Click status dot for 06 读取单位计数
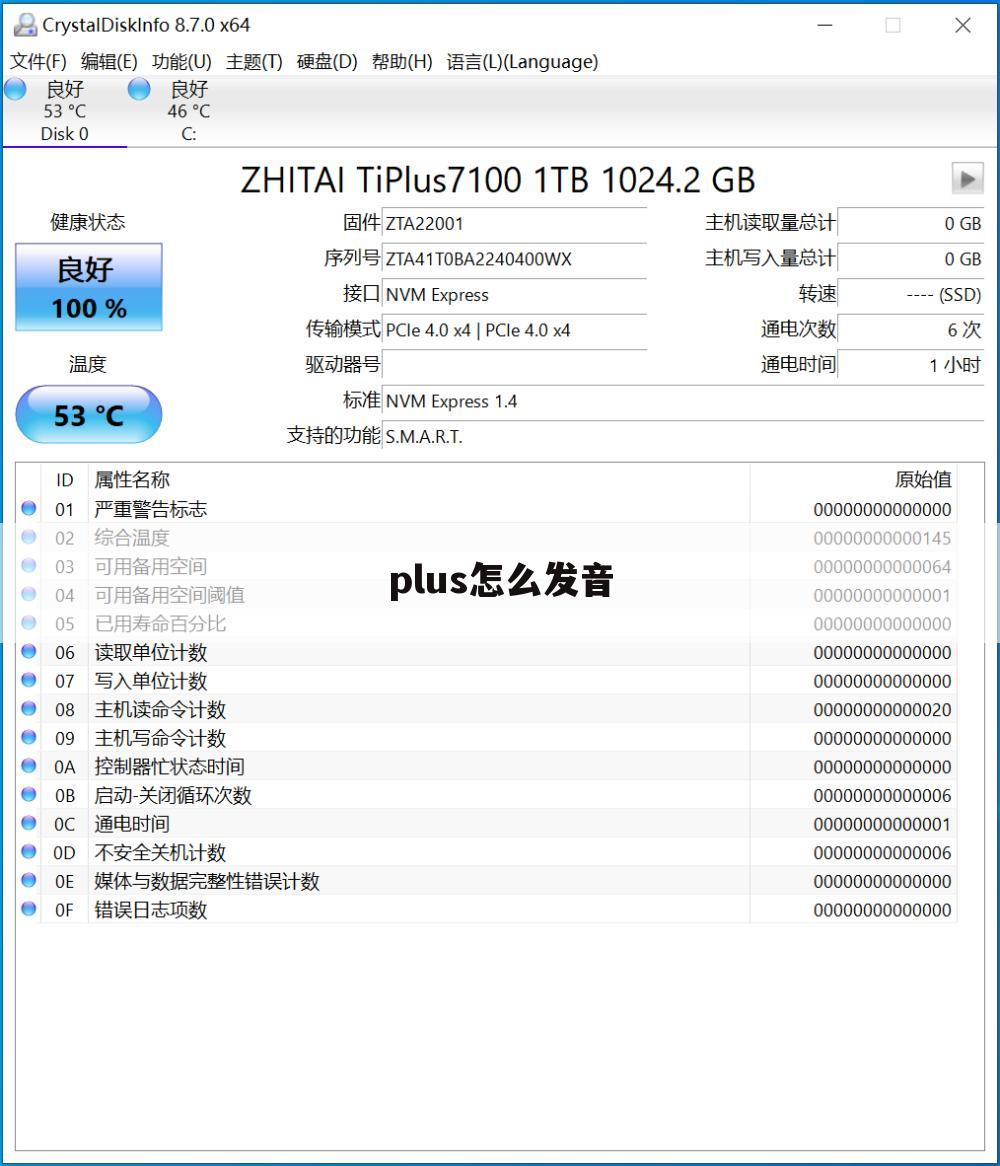This screenshot has height=1166, width=1000. (29, 651)
